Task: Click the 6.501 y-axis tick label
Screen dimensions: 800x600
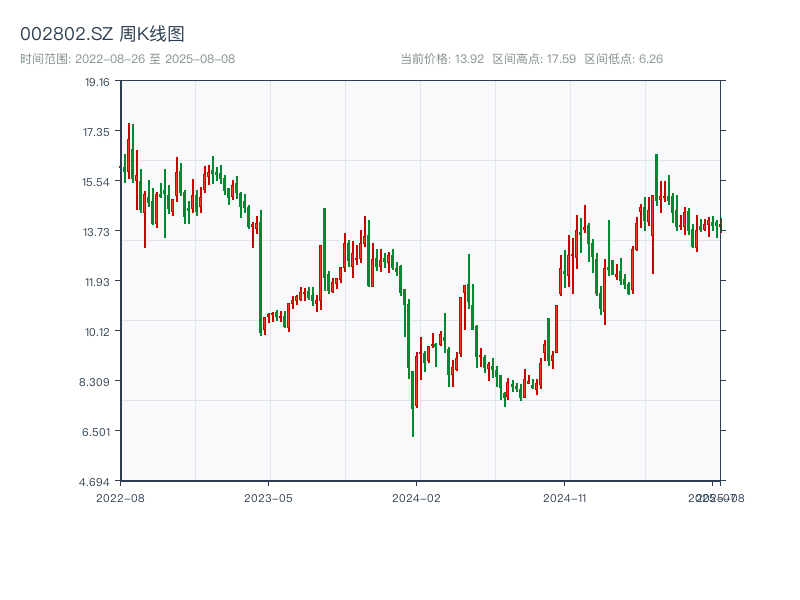Action: click(x=97, y=432)
